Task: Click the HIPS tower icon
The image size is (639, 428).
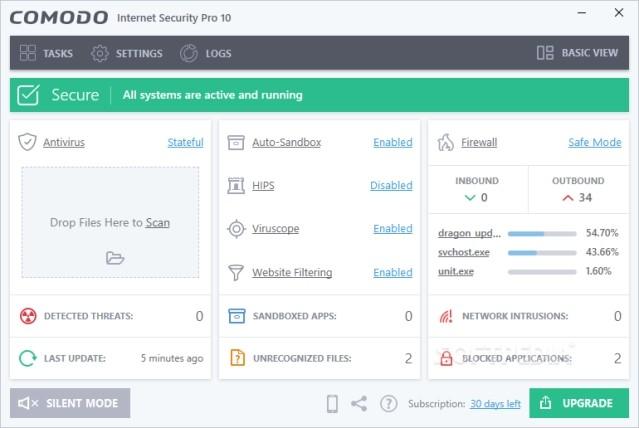Action: click(x=236, y=185)
